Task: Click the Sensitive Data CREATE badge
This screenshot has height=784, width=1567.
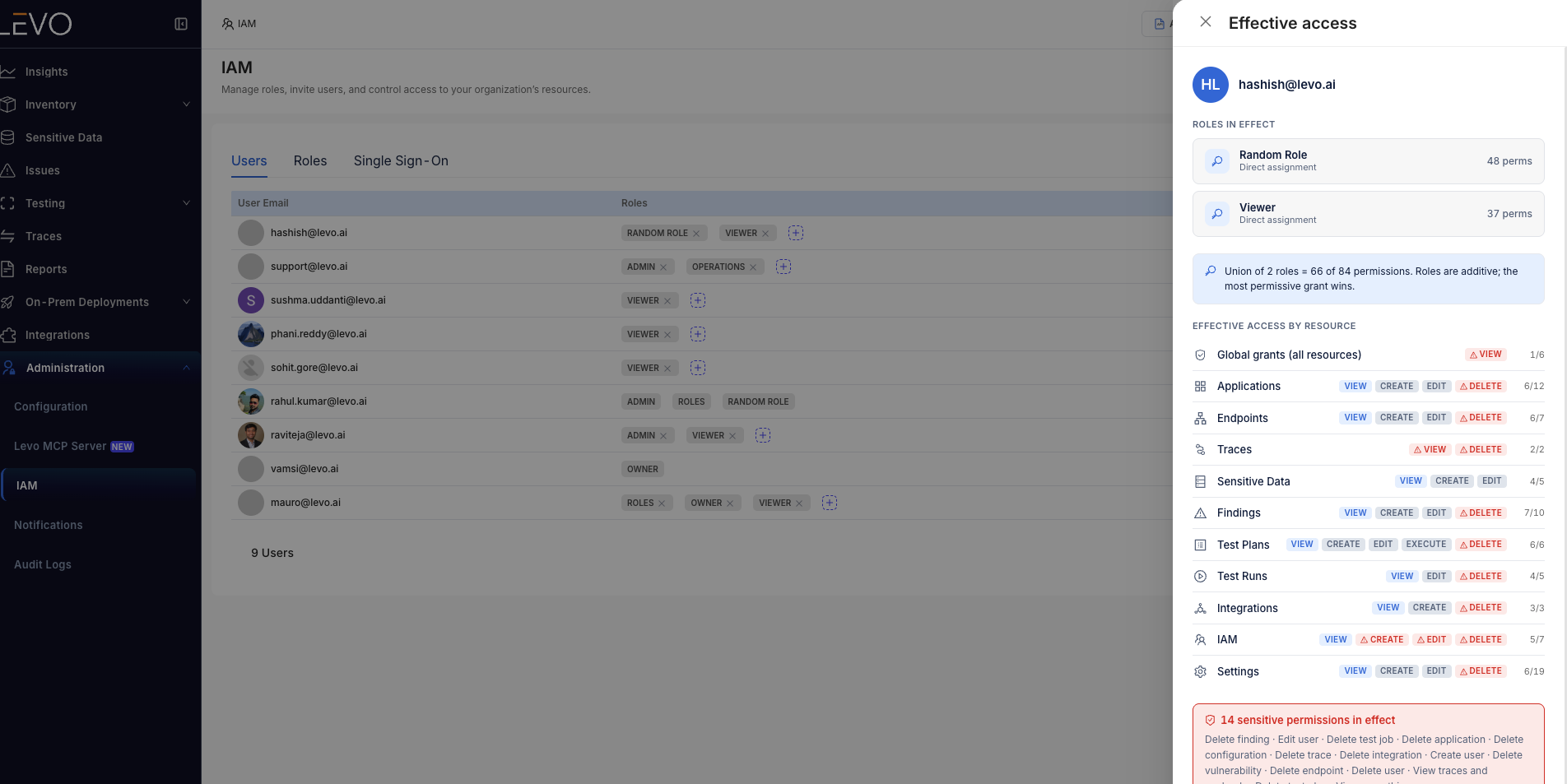Action: coord(1452,481)
